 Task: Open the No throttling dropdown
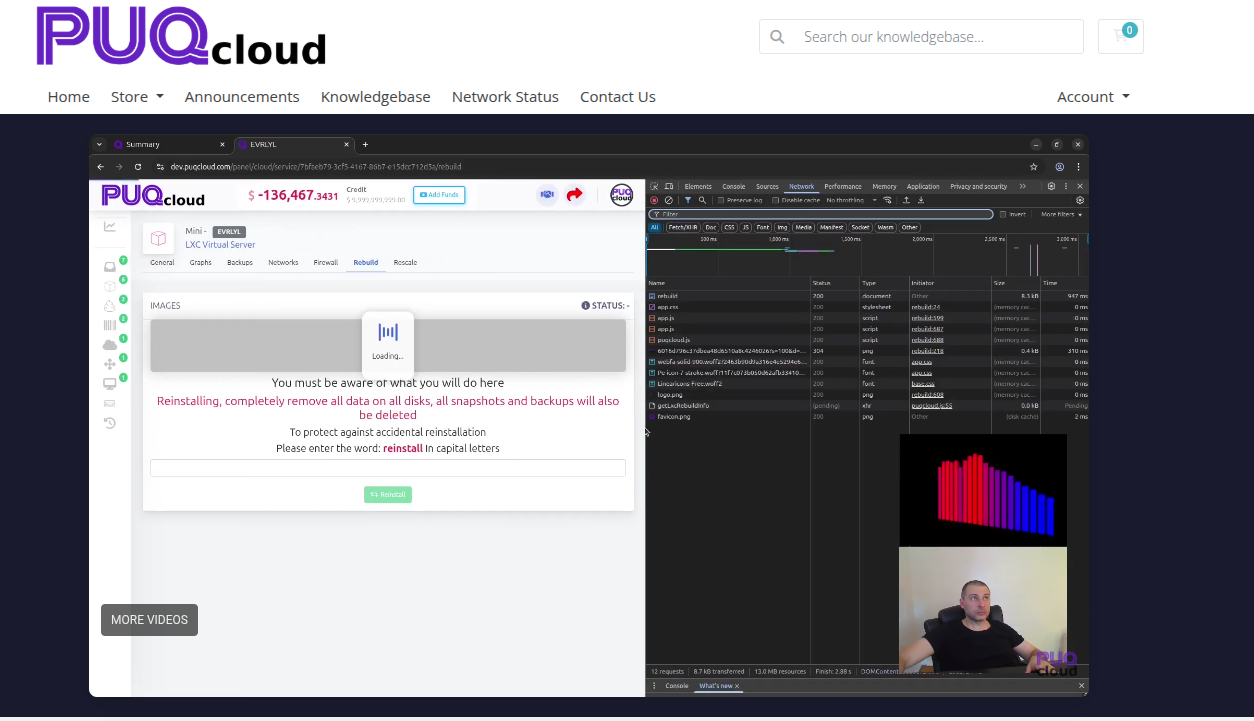point(847,200)
